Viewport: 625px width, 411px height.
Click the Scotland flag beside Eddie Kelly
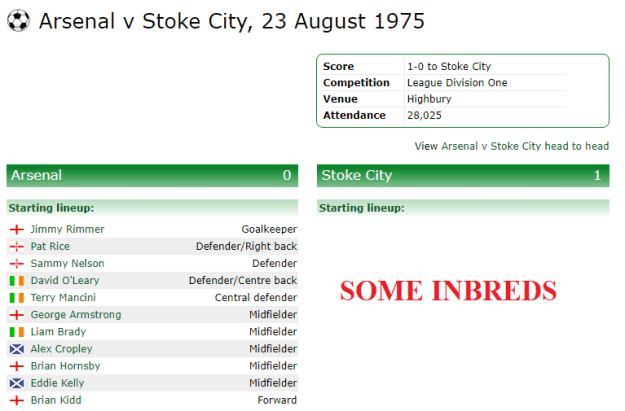coord(16,383)
